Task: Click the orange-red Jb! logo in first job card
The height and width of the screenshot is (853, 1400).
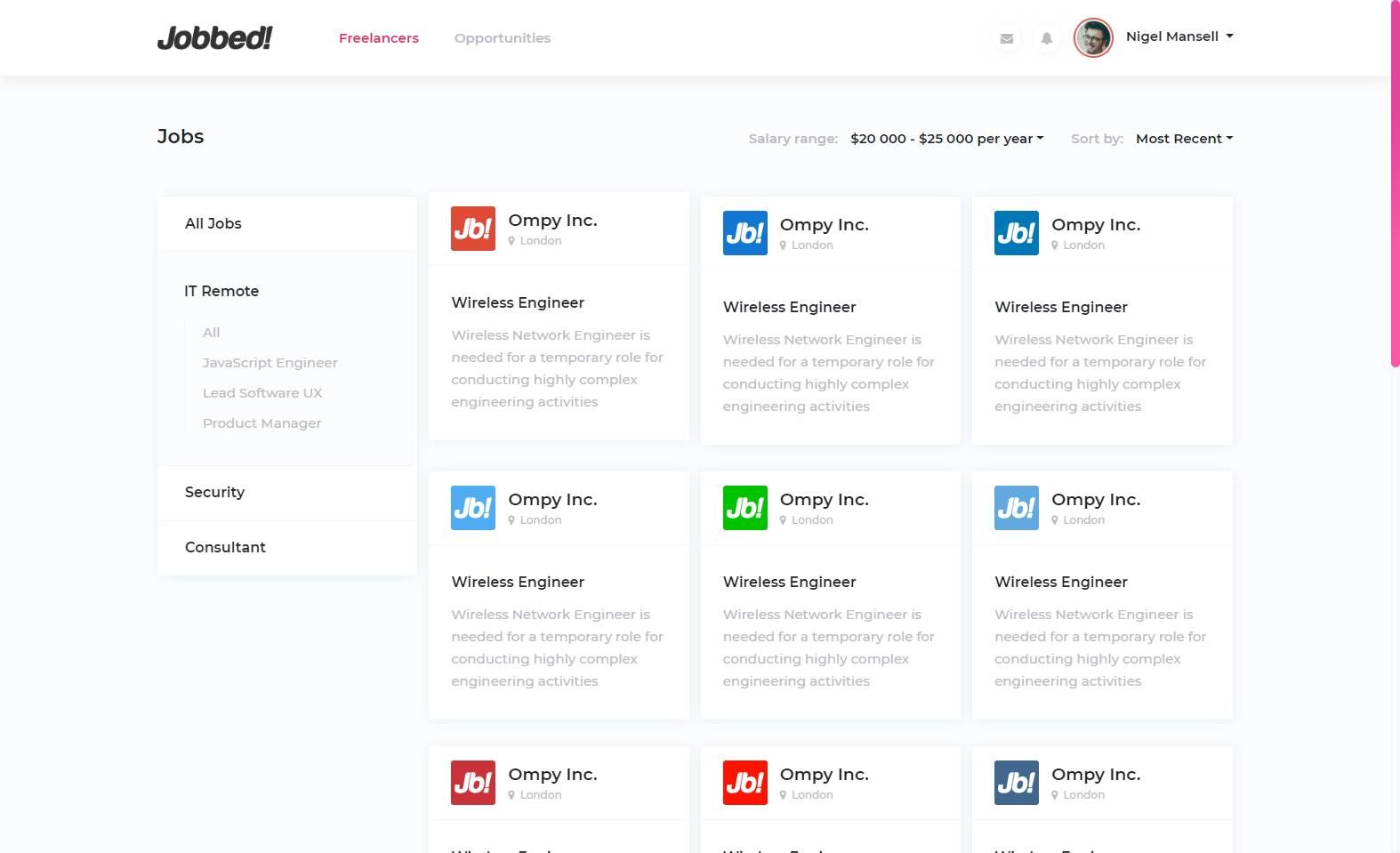Action: 473,229
